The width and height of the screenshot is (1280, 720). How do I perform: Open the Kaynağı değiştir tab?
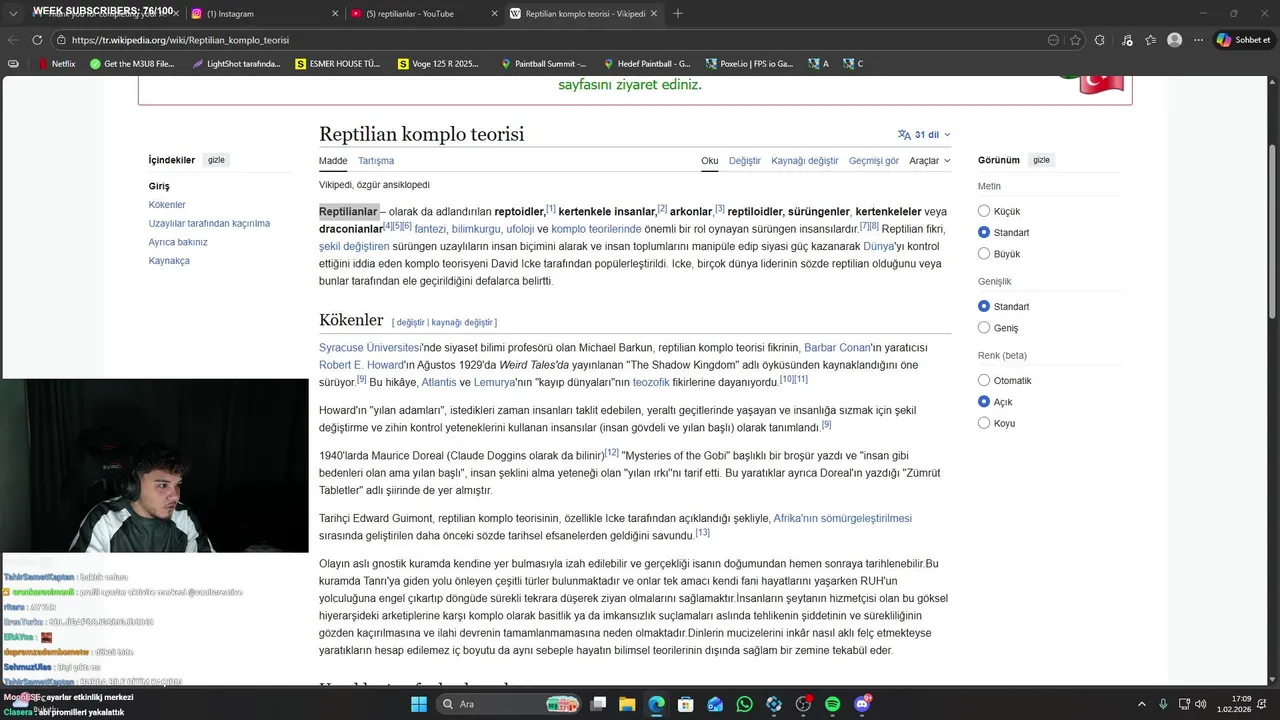click(805, 161)
